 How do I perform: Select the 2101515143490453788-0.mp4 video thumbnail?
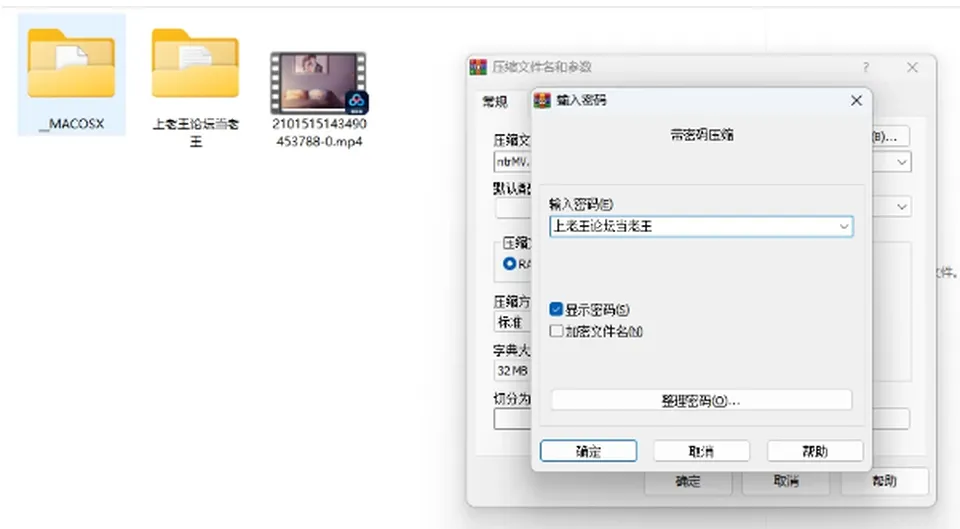(319, 83)
